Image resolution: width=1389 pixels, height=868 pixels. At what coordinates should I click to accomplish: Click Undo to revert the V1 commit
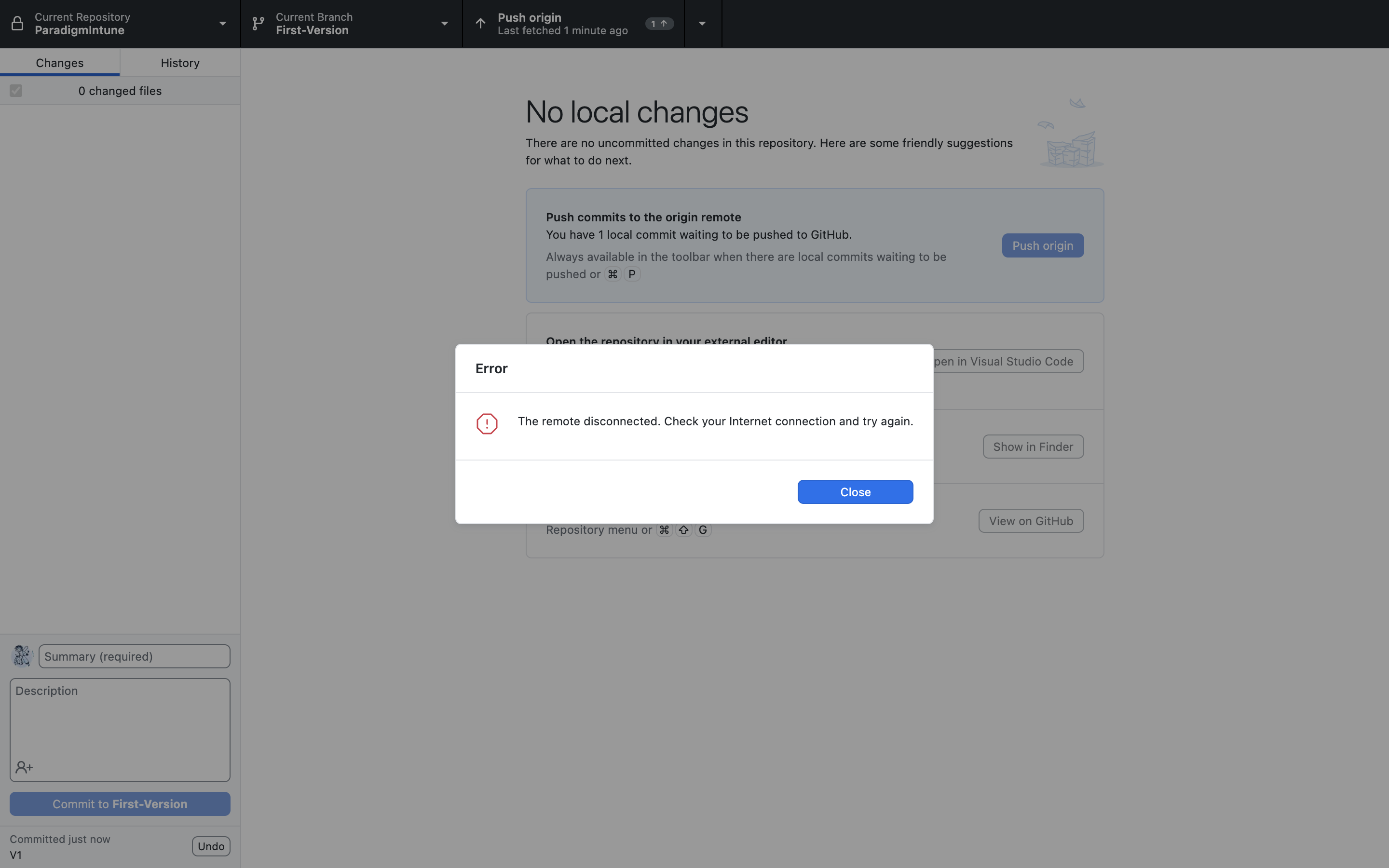[211, 846]
